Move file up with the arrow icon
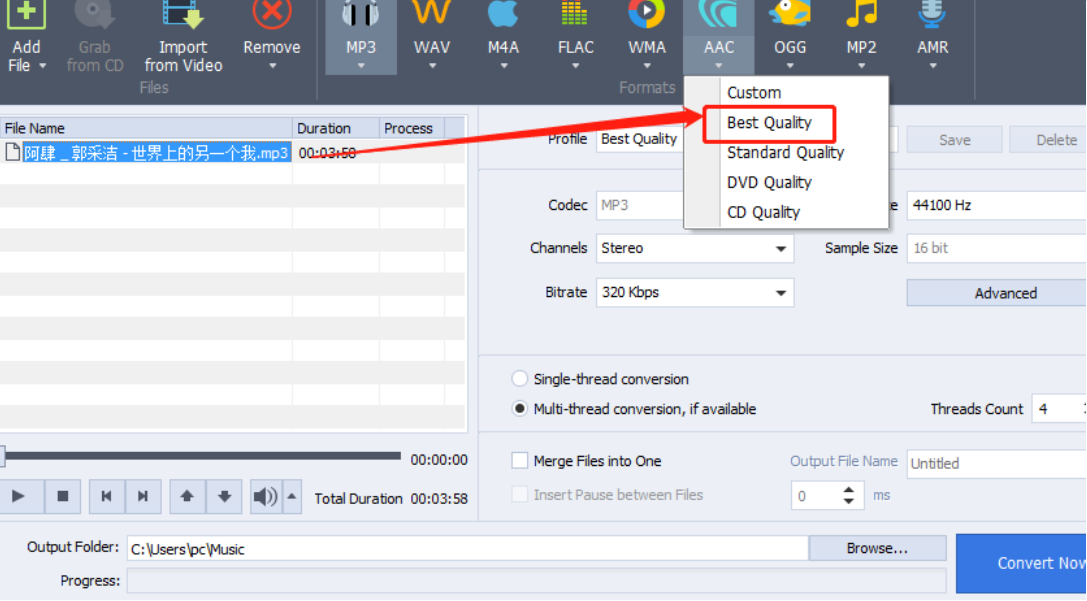This screenshot has height=601, width=1087. tap(187, 496)
